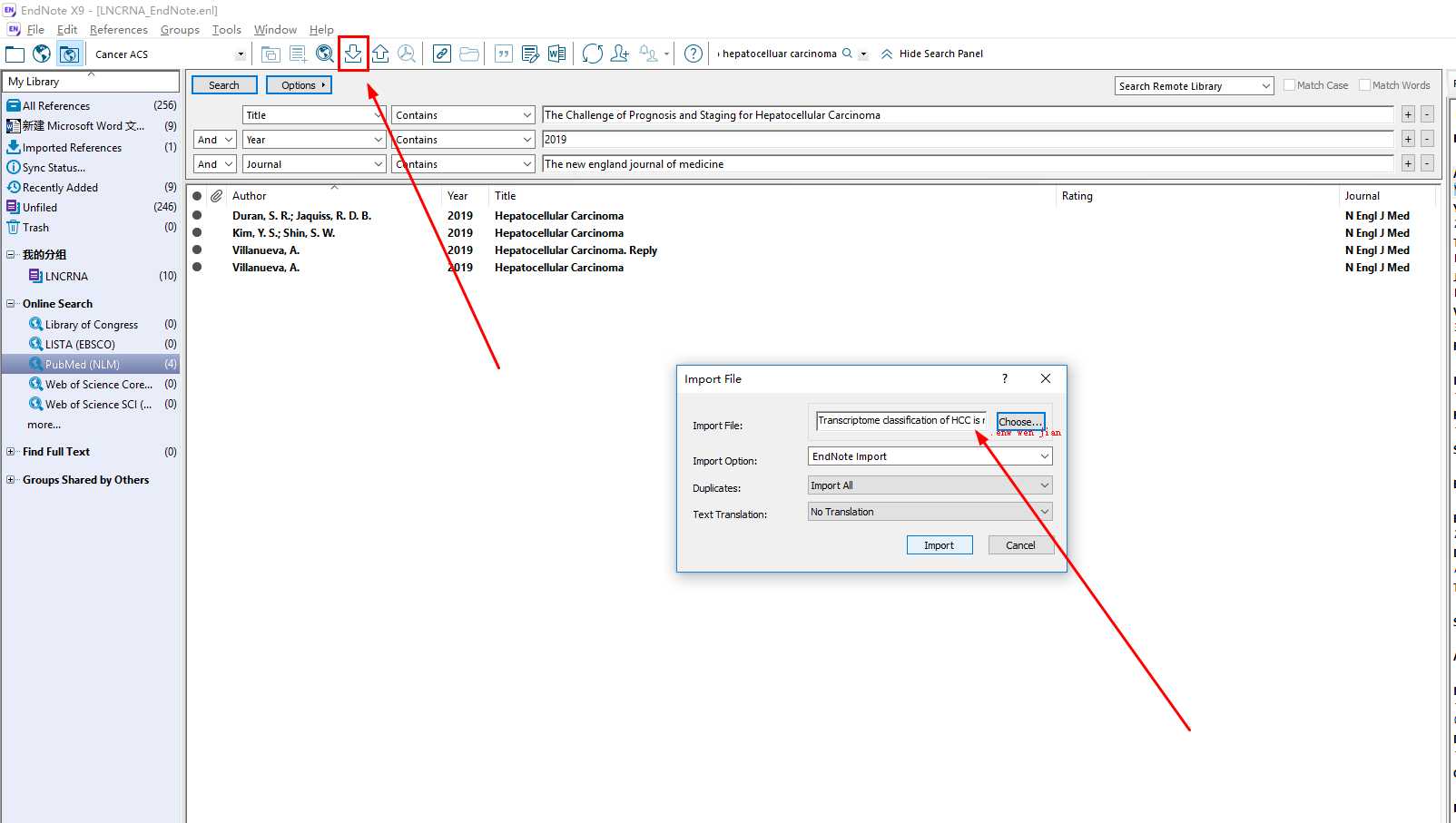Image resolution: width=1456 pixels, height=823 pixels.
Task: Open the Groups menu
Action: 180,30
